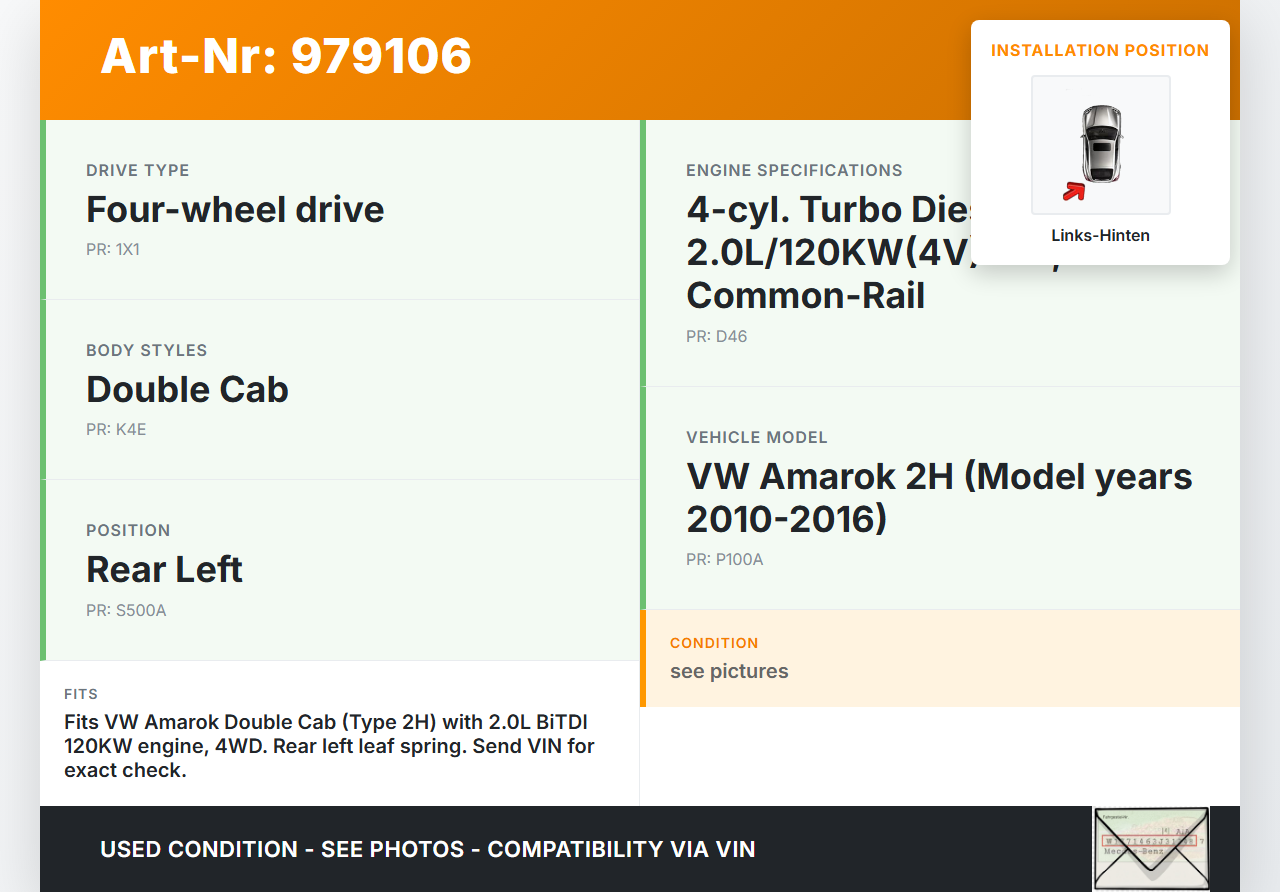Image resolution: width=1280 pixels, height=892 pixels.
Task: Click the 'see pictures' condition text
Action: pos(729,671)
